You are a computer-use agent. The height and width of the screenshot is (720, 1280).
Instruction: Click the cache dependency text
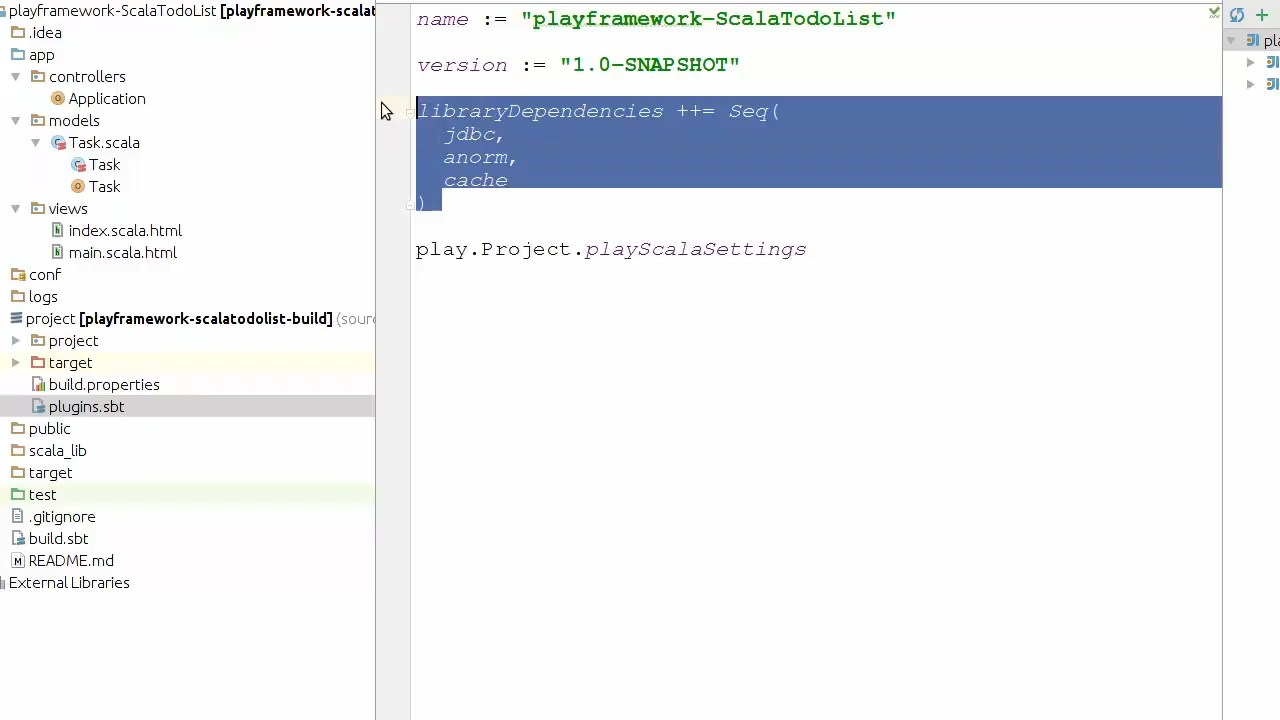click(x=476, y=181)
